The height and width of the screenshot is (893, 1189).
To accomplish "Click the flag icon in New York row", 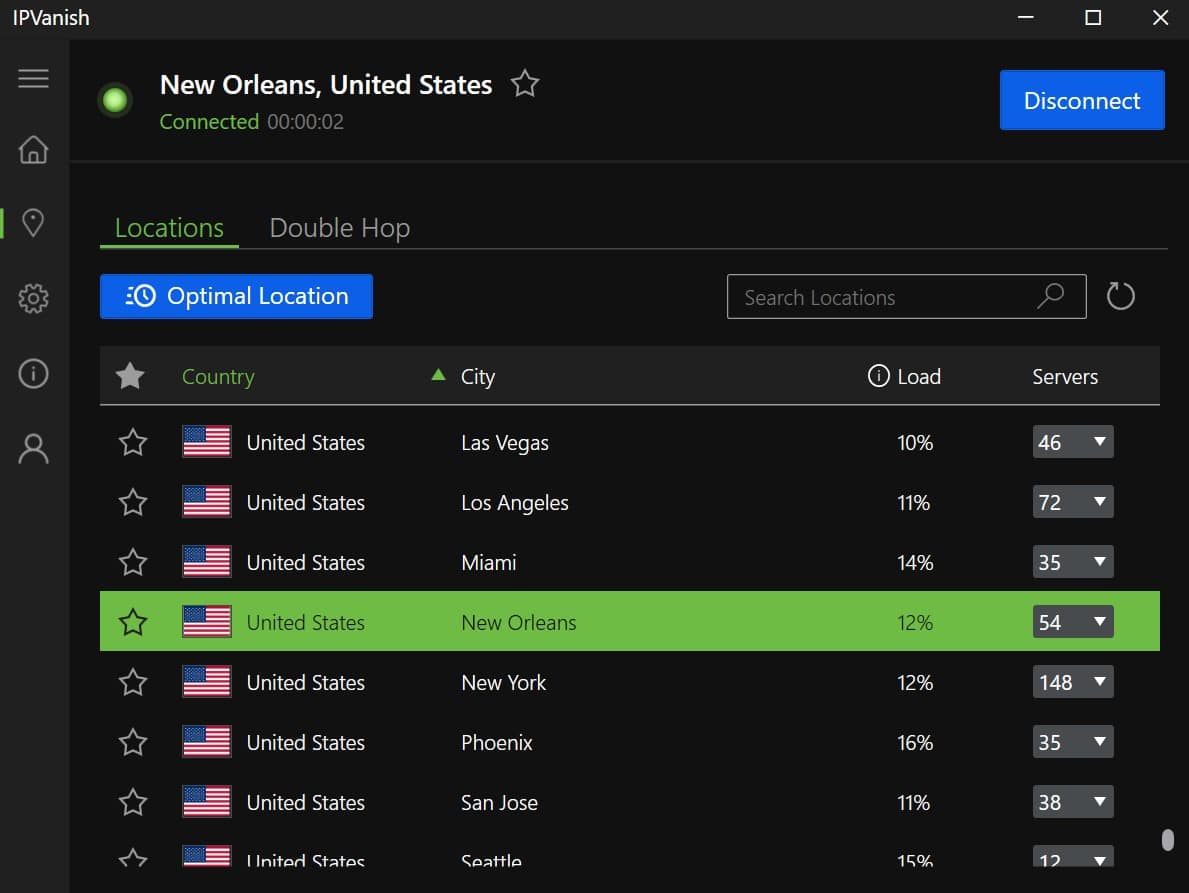I will click(207, 682).
